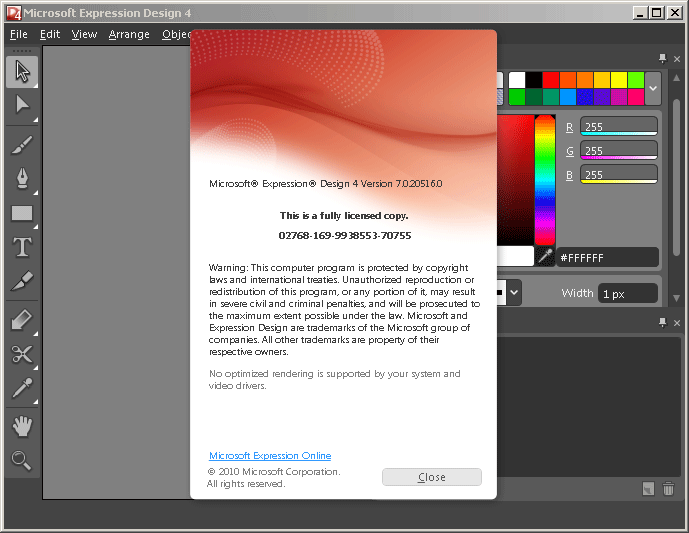Click the Expression Design title bar logo
Screen dimensions: 689x533
click(x=13, y=13)
